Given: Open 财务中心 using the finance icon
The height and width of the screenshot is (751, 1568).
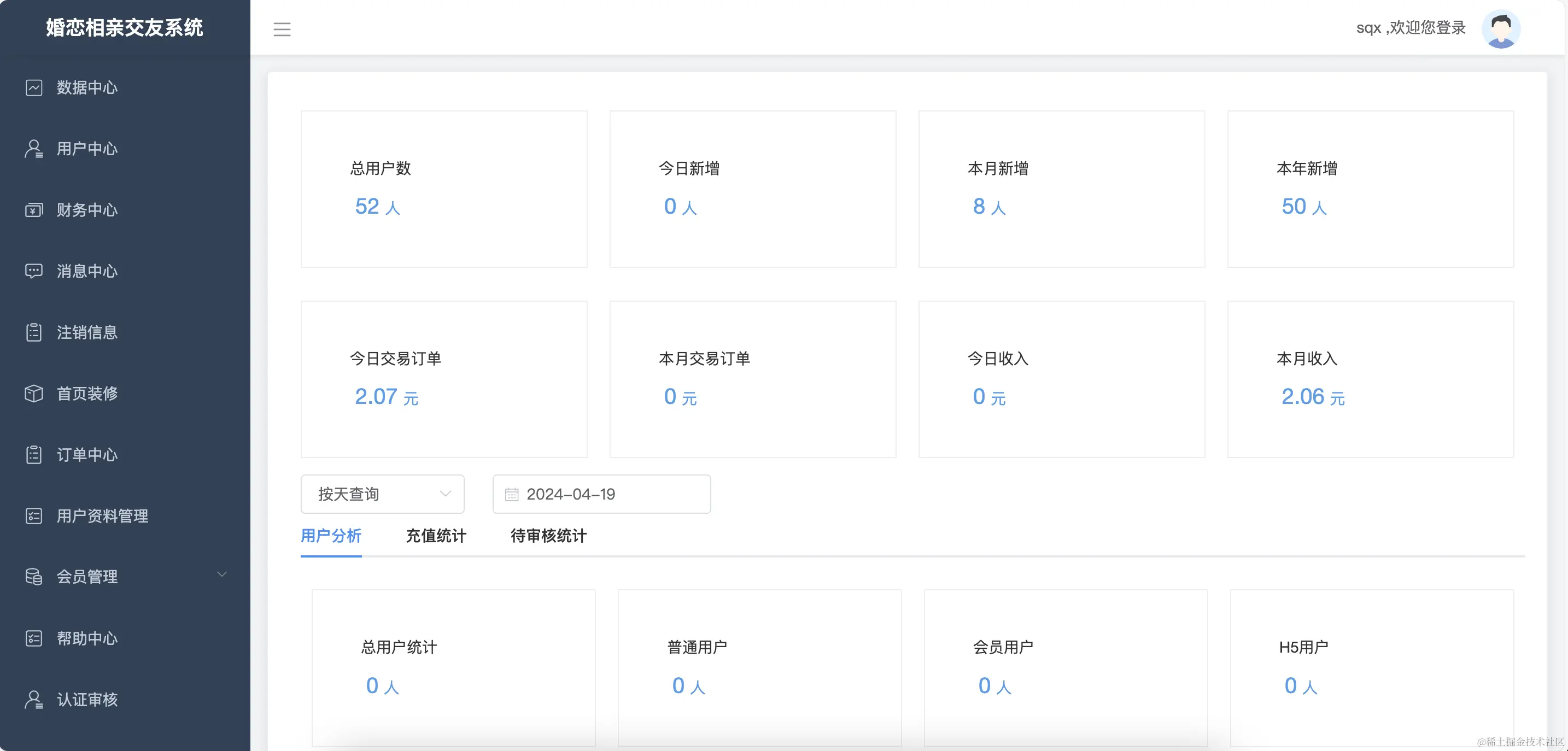Looking at the screenshot, I should point(33,210).
